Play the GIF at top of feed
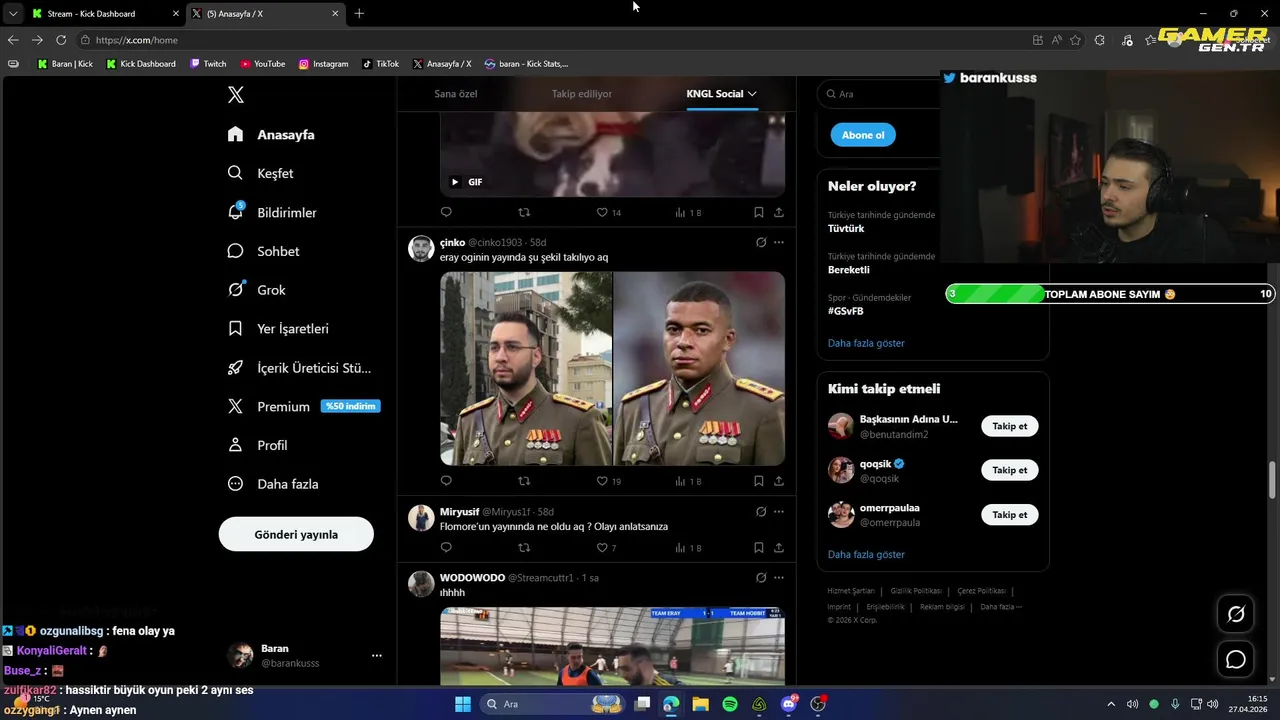Screen dimensions: 1280x720 click(454, 182)
